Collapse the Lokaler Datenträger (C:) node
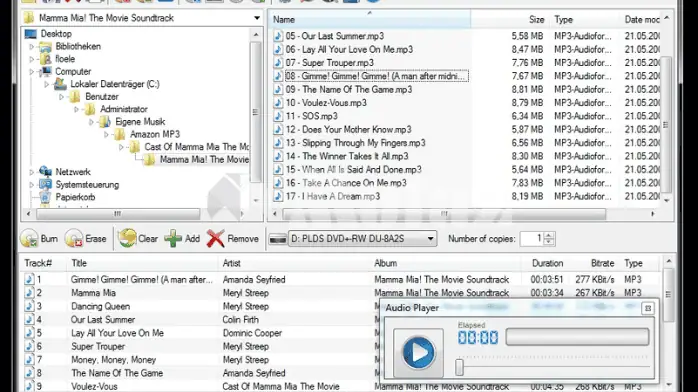Viewport: 698px width, 392px height. pyautogui.click(x=47, y=84)
